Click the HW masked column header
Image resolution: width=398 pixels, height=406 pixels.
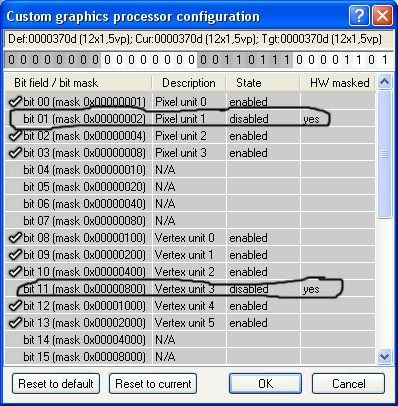pyautogui.click(x=338, y=83)
